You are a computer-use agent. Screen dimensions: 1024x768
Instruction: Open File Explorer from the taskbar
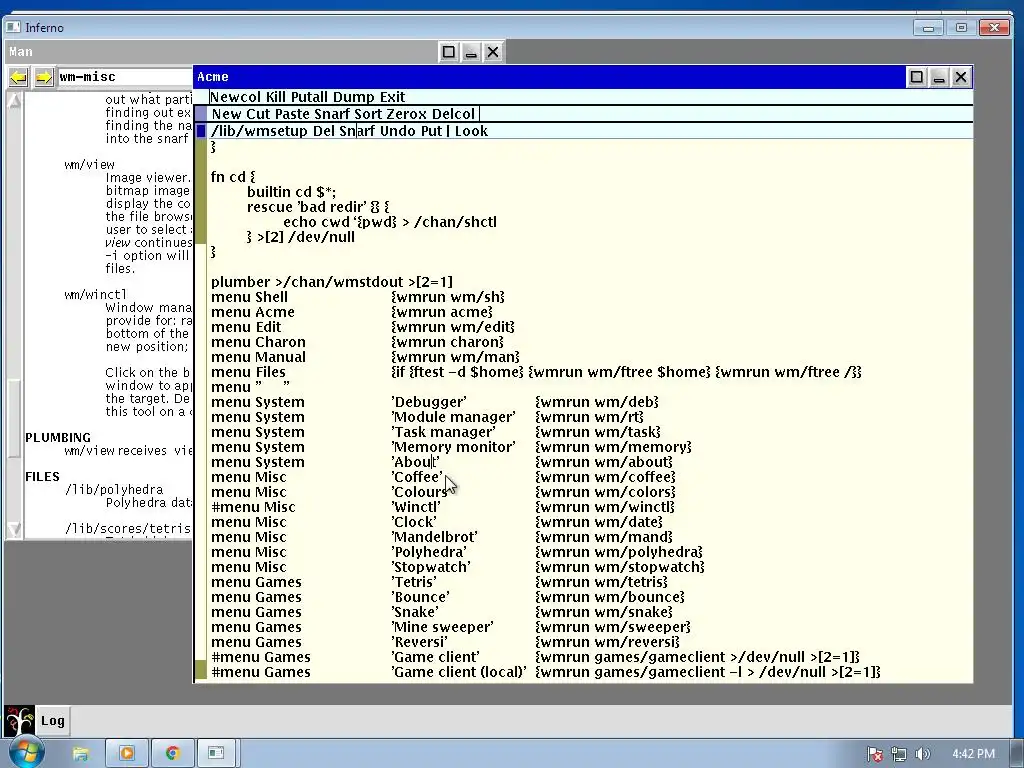pyautogui.click(x=80, y=754)
